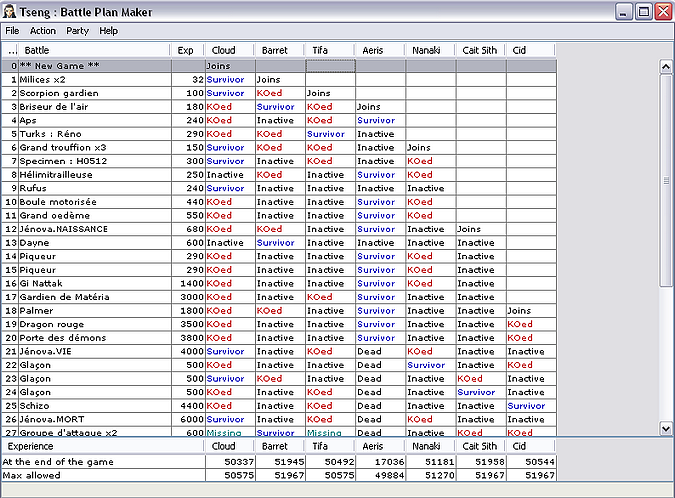Select the 'Scorpion gardien' battle
675x498 pixels.
[279, 93]
